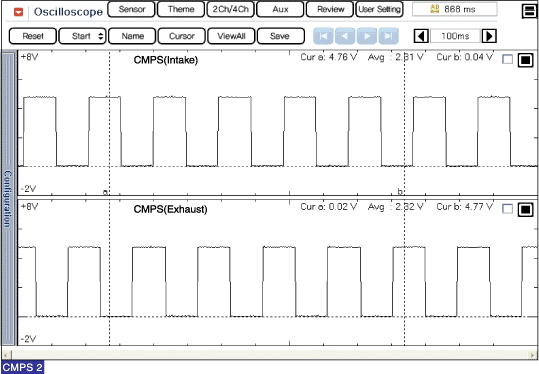Step back with the previous frame button
This screenshot has width=539, height=374.
click(x=345, y=36)
